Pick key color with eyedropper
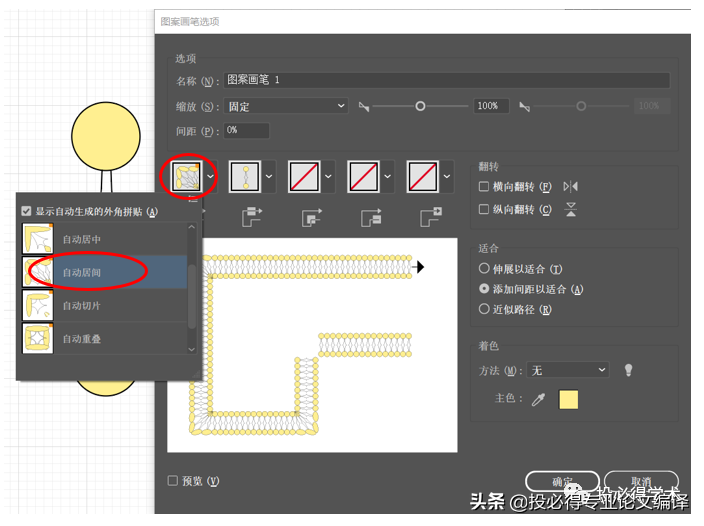The width and height of the screenshot is (704, 526). tap(538, 399)
